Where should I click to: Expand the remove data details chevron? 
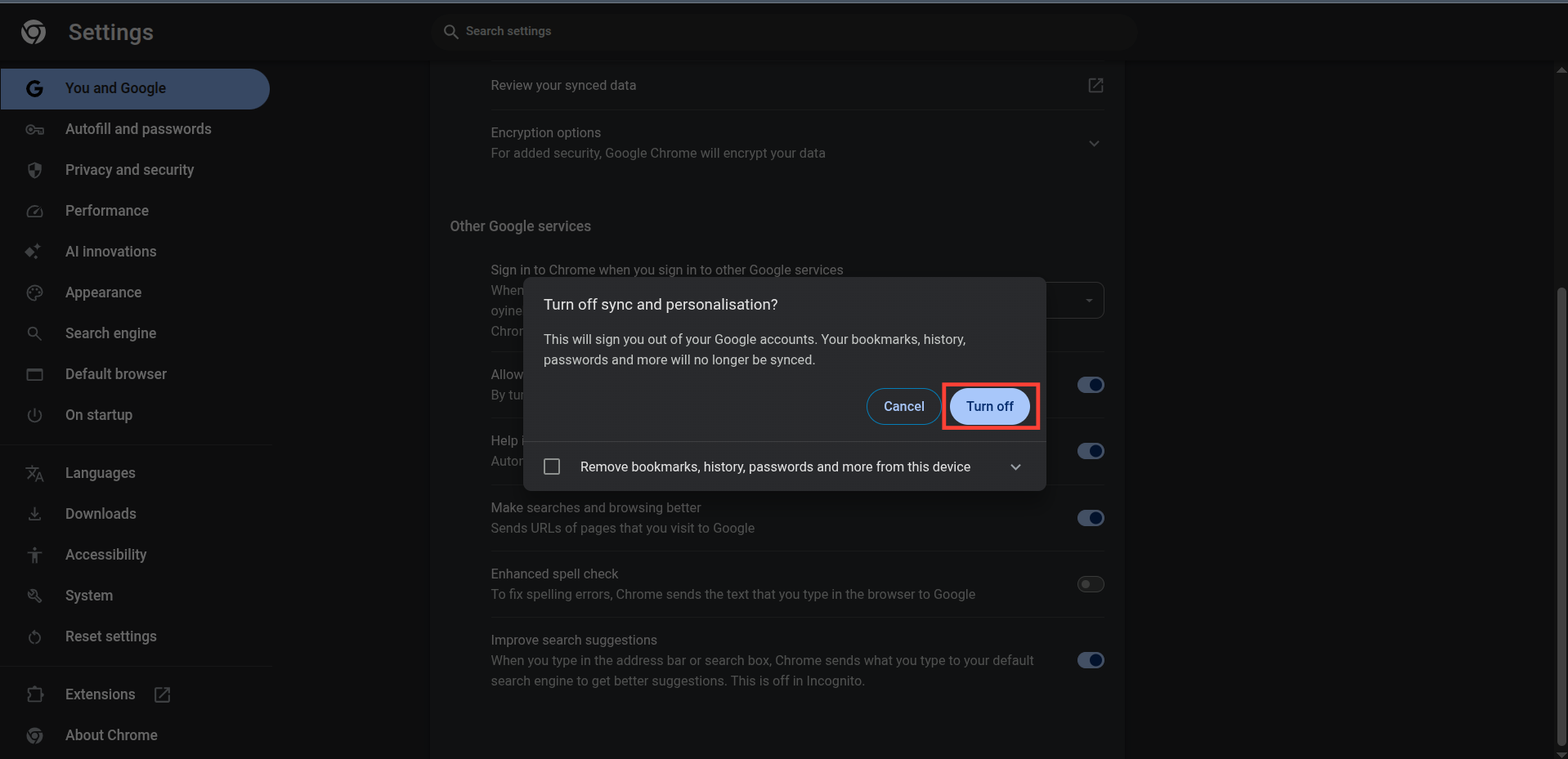(1015, 467)
